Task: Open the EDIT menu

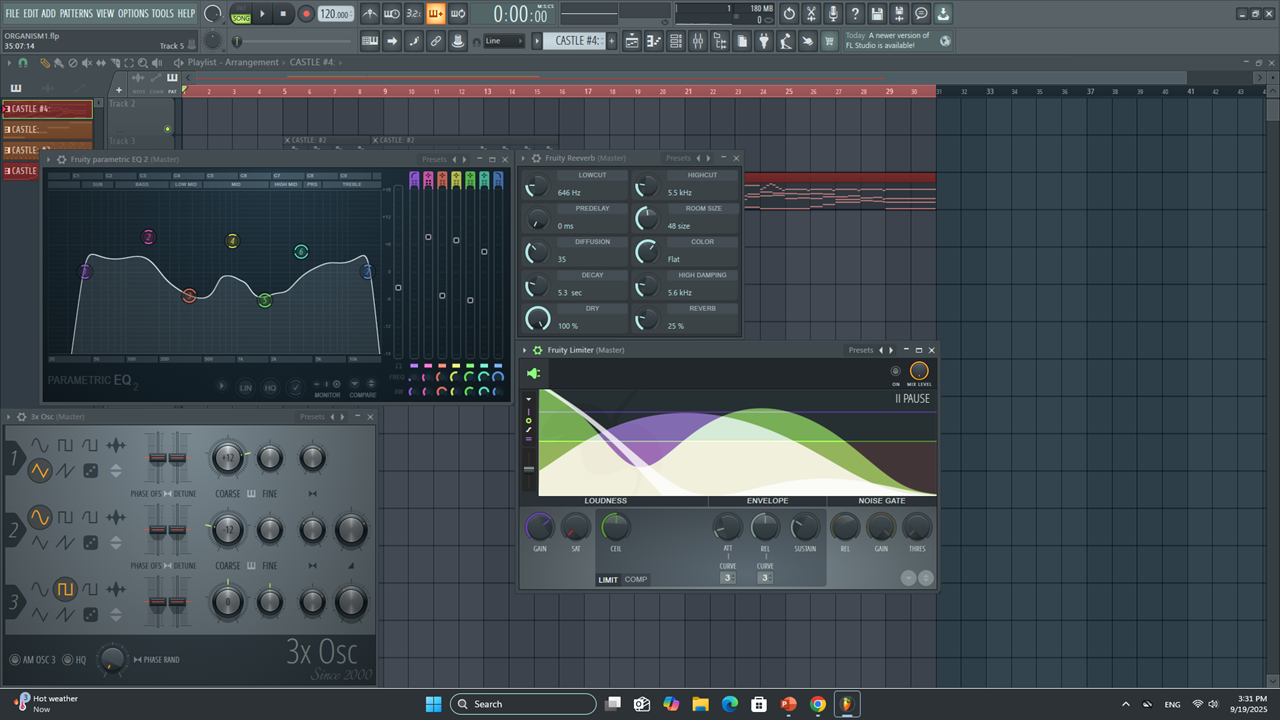Action: point(31,13)
